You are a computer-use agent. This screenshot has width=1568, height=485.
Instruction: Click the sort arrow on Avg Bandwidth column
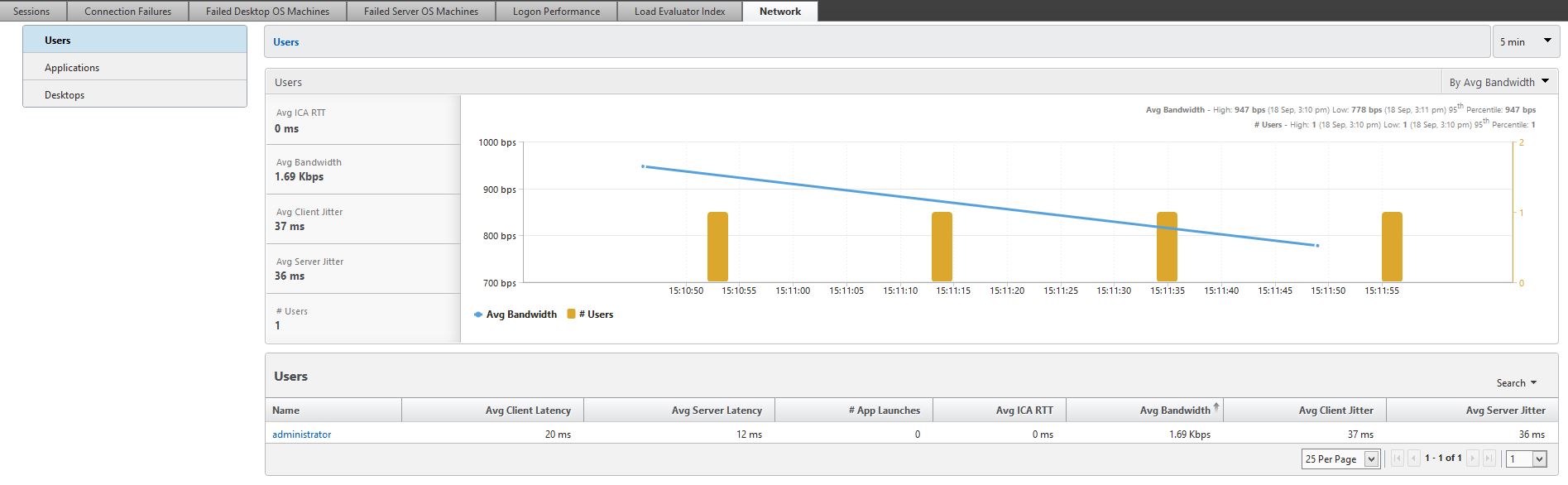point(1216,407)
